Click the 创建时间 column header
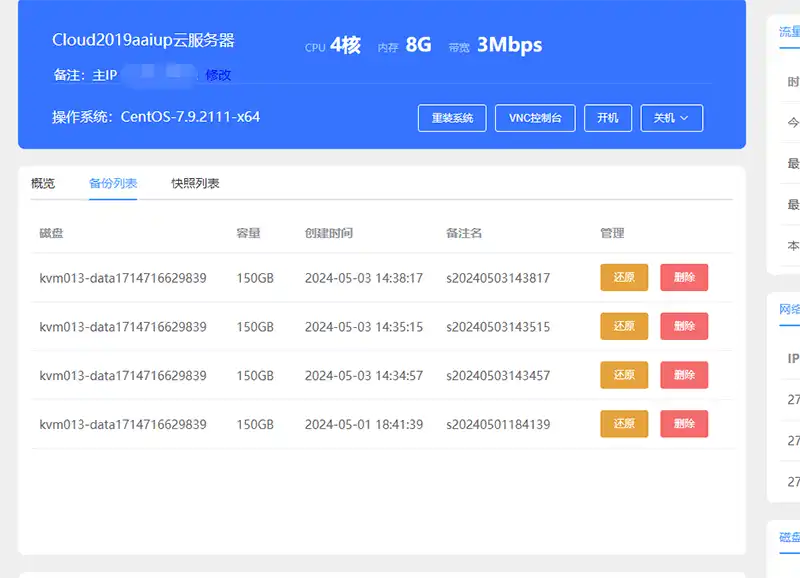The height and width of the screenshot is (578, 800). 329,233
